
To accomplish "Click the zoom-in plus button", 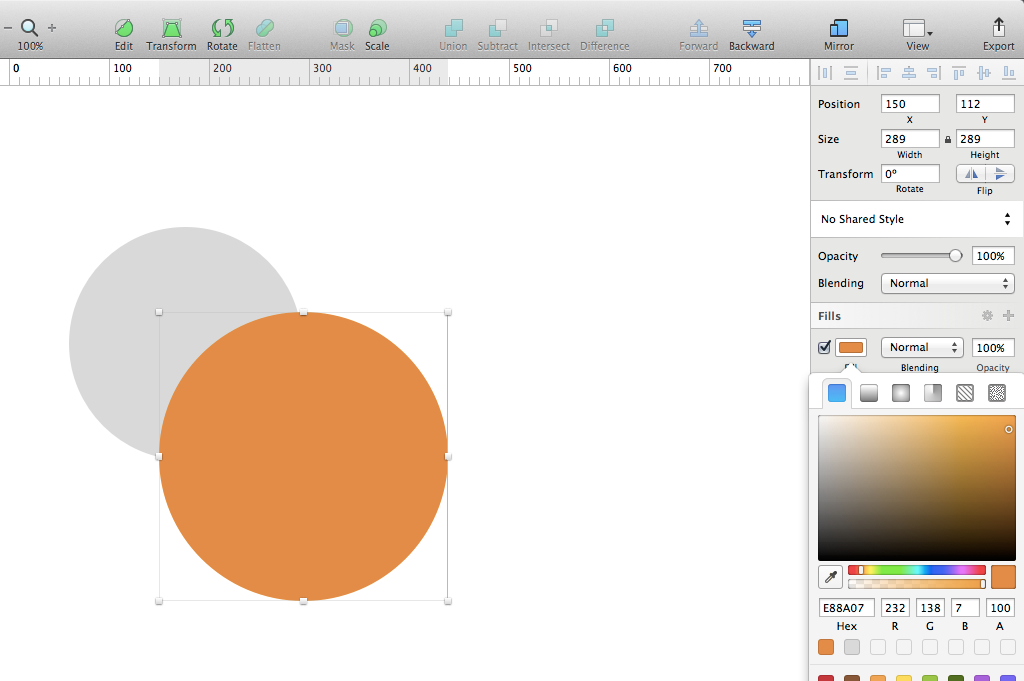I will click(52, 28).
